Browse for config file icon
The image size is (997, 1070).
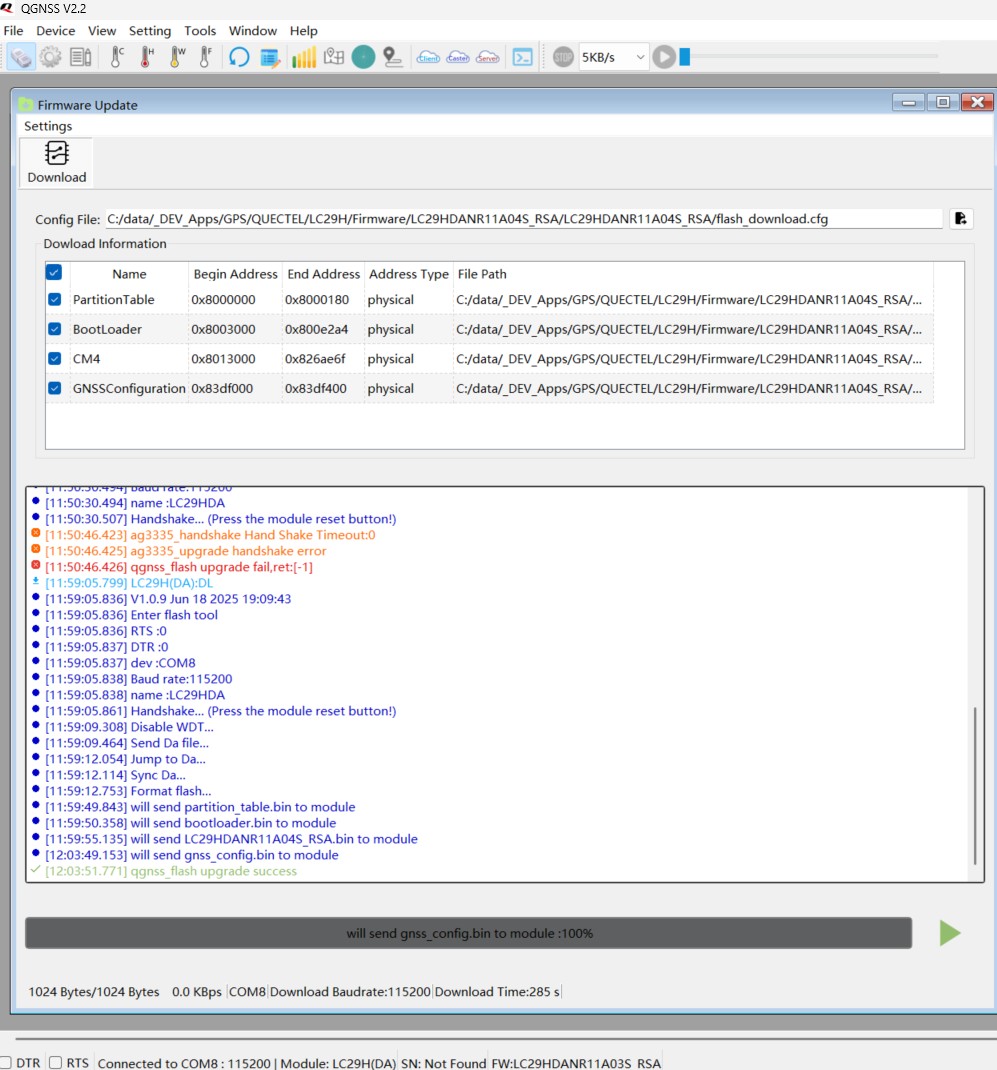(x=960, y=219)
